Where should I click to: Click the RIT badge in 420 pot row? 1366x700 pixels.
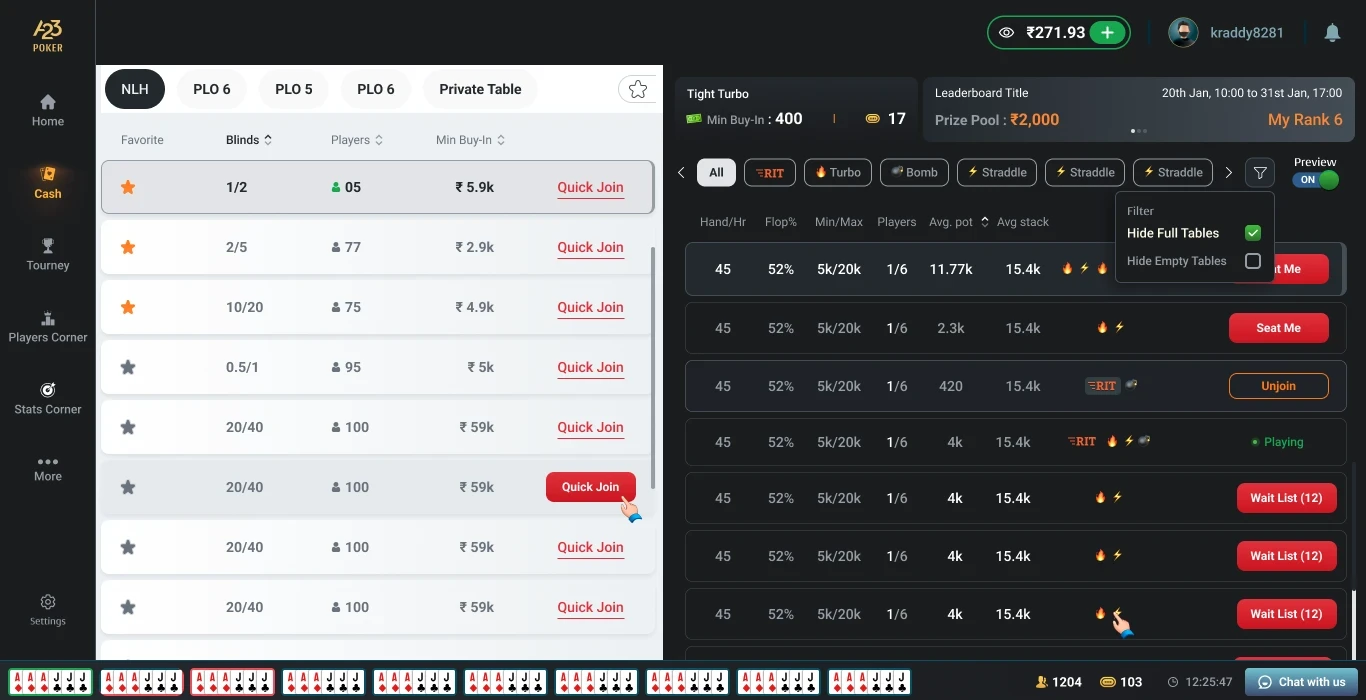coord(1102,385)
